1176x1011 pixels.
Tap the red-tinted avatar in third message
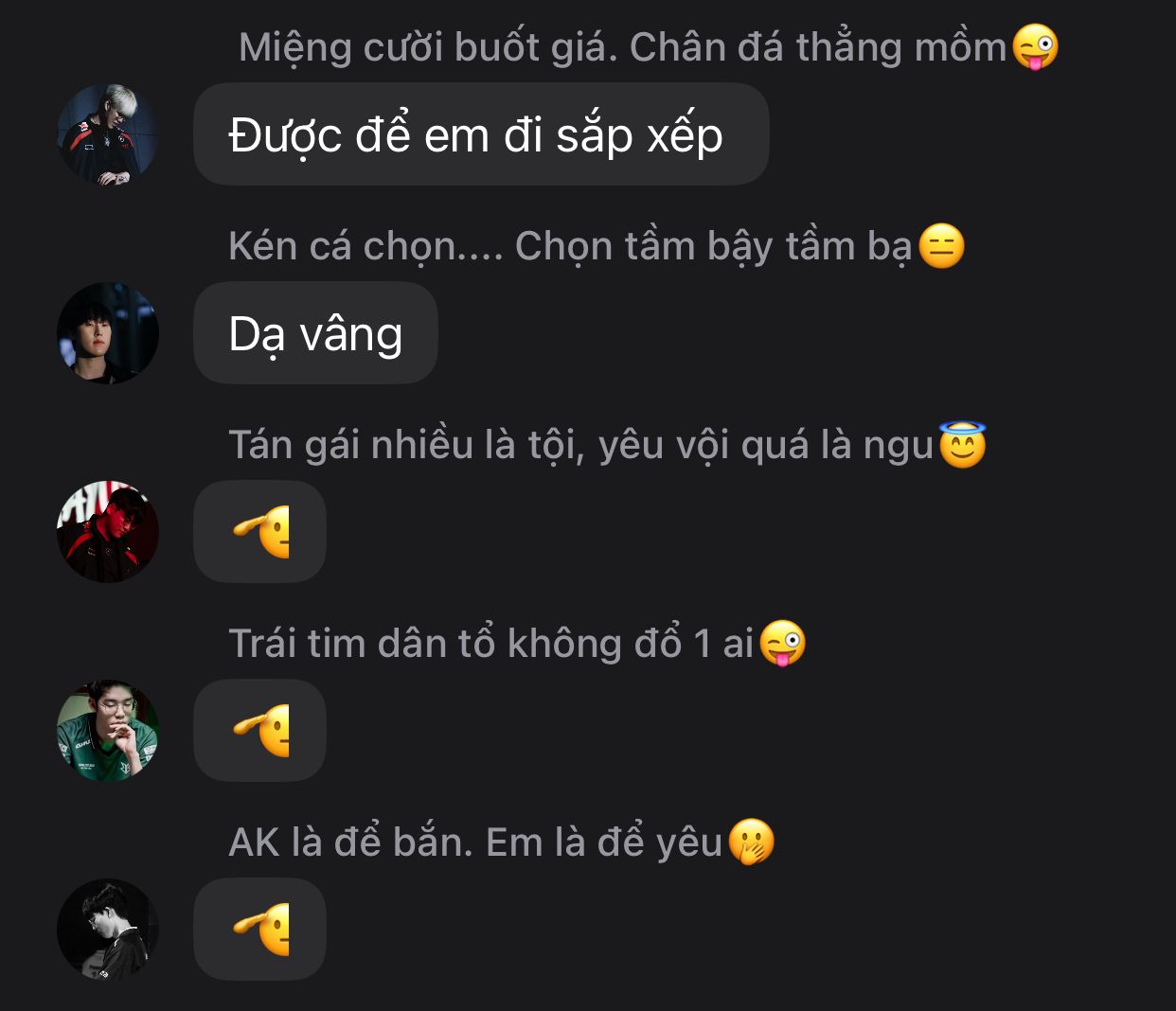tap(108, 532)
